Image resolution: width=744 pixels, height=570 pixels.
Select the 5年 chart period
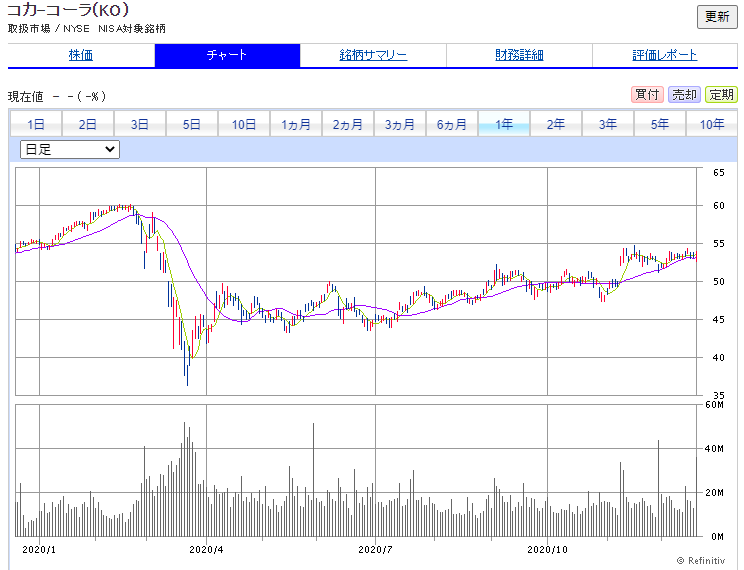(660, 124)
